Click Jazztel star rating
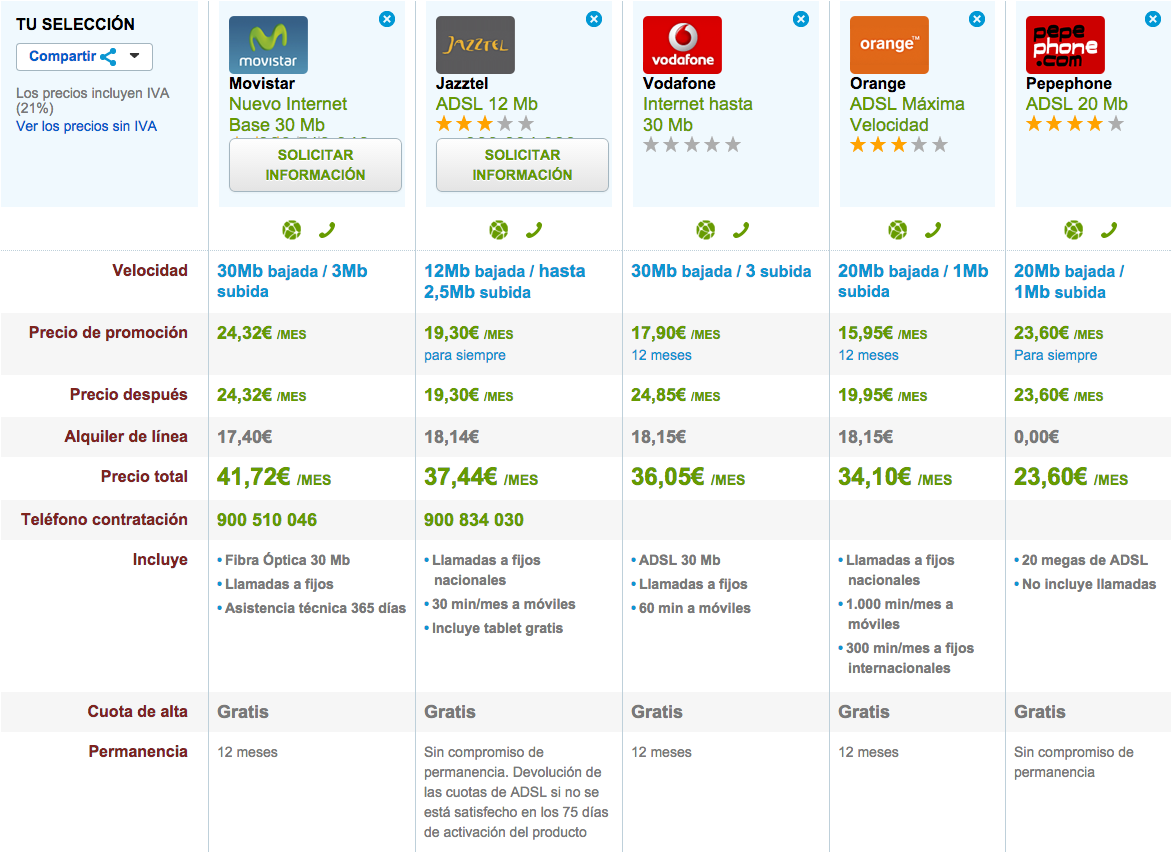 point(485,124)
